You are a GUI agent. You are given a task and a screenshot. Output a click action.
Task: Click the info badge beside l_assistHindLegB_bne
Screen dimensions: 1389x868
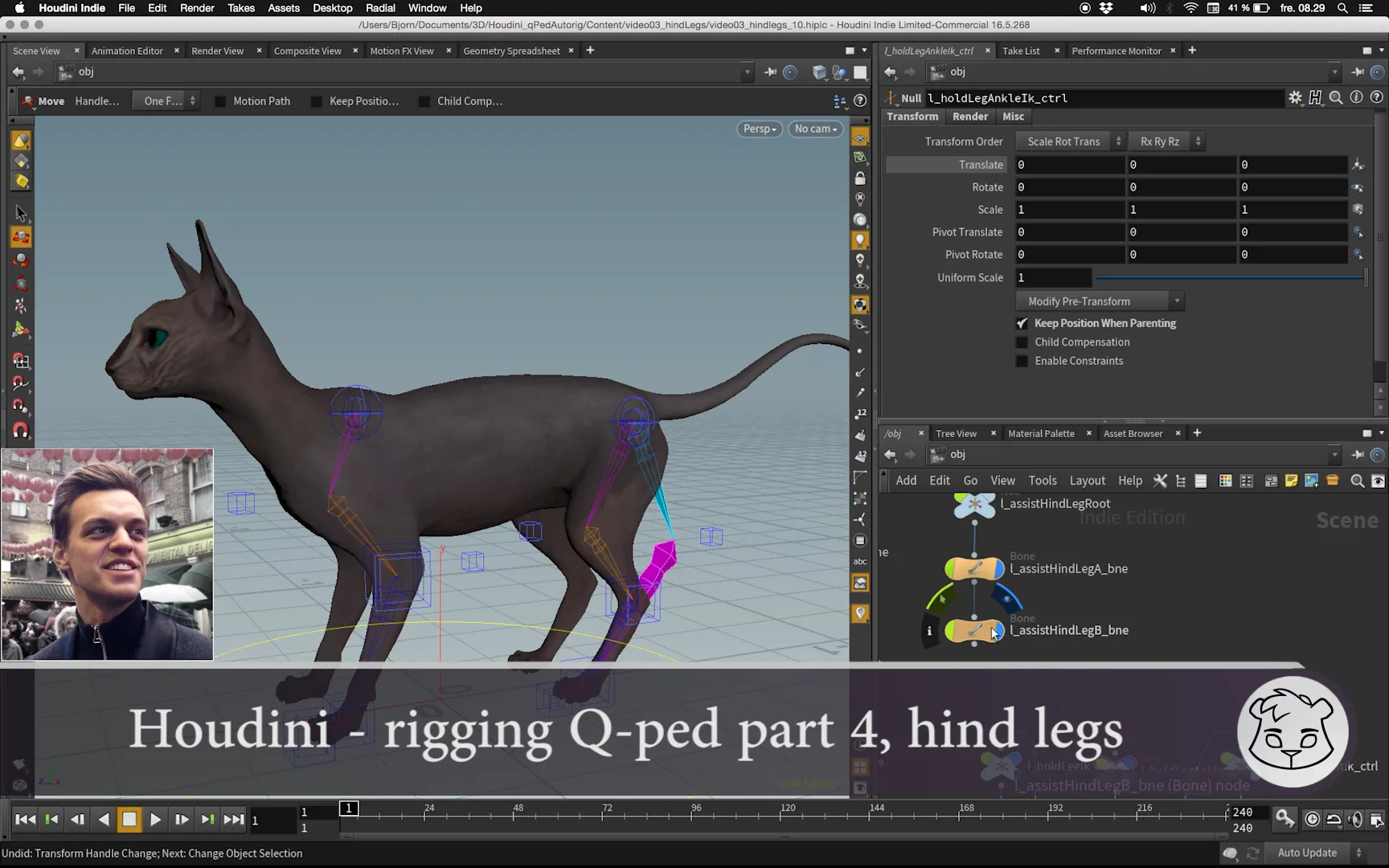pyautogui.click(x=929, y=631)
